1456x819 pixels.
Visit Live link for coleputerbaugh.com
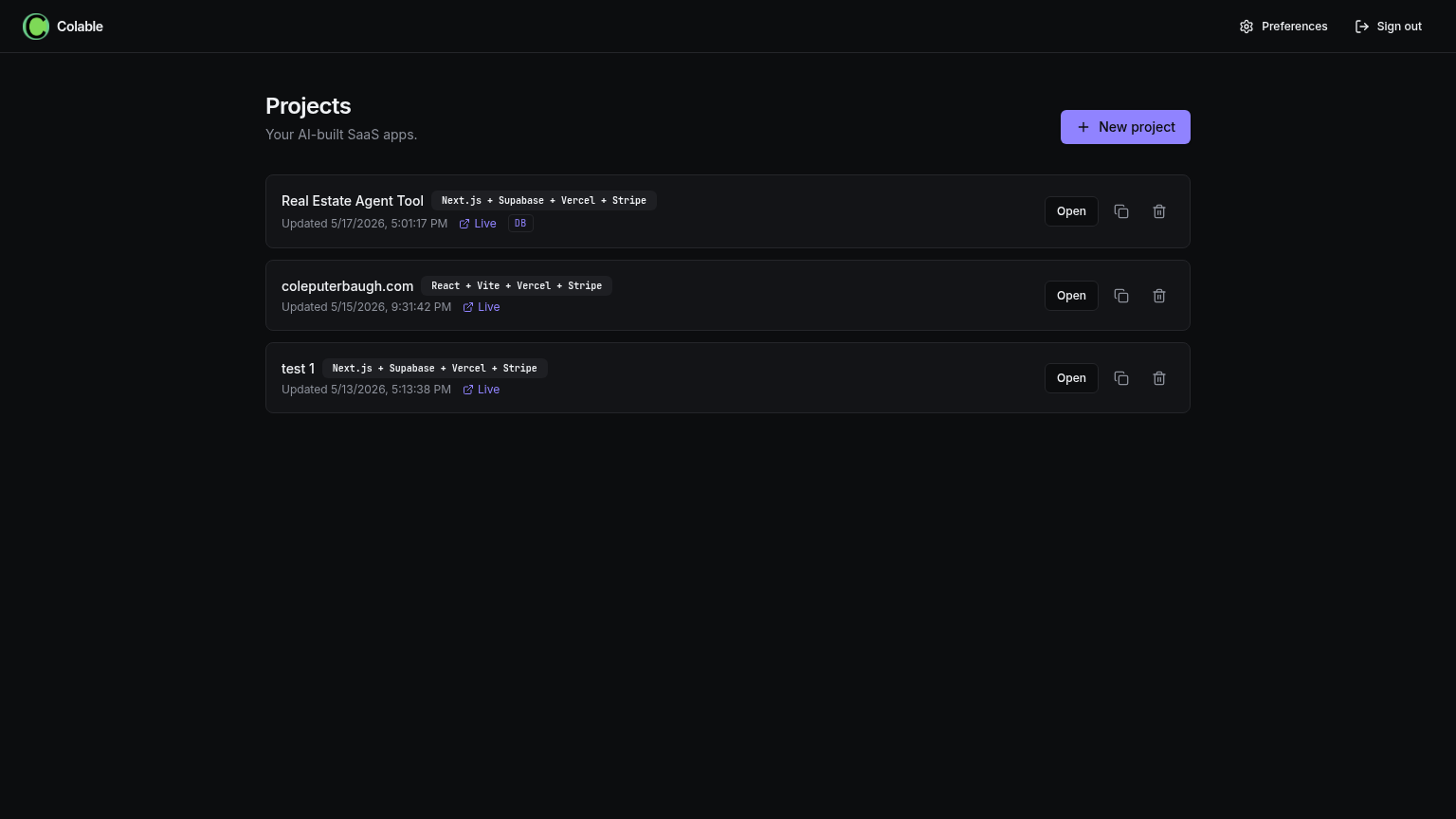(482, 307)
